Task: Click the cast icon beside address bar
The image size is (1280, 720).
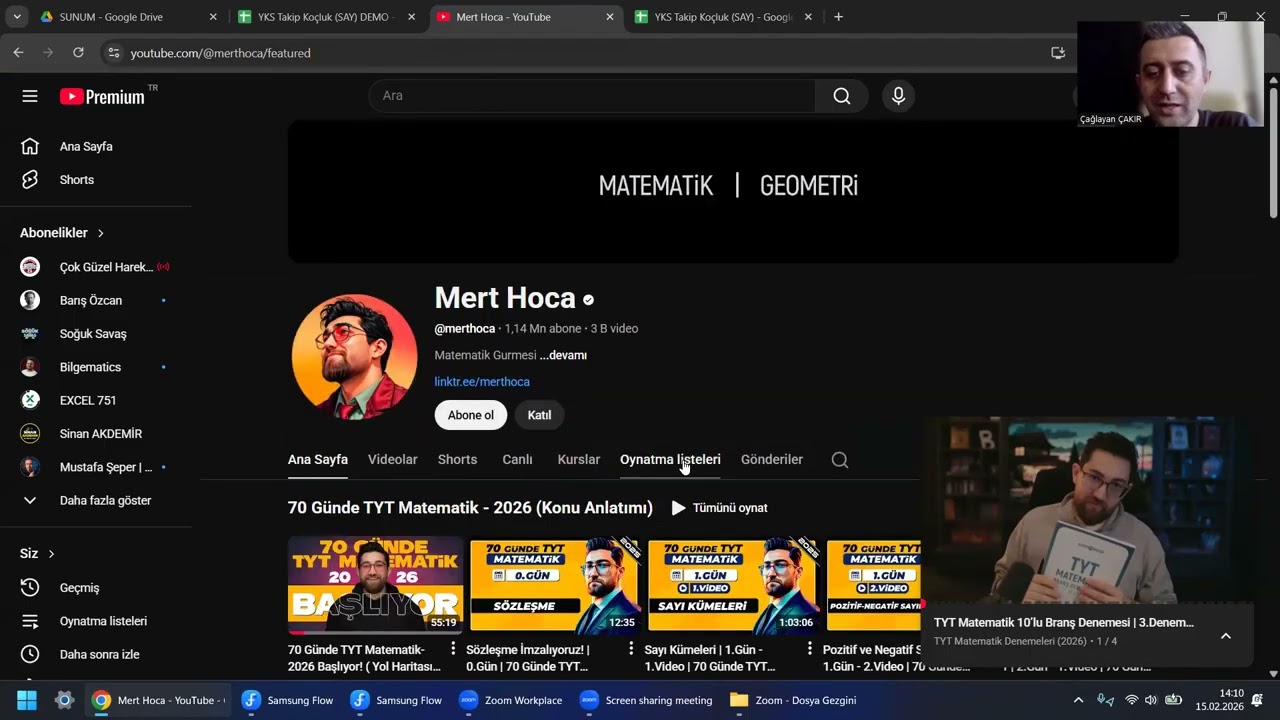Action: (1058, 53)
